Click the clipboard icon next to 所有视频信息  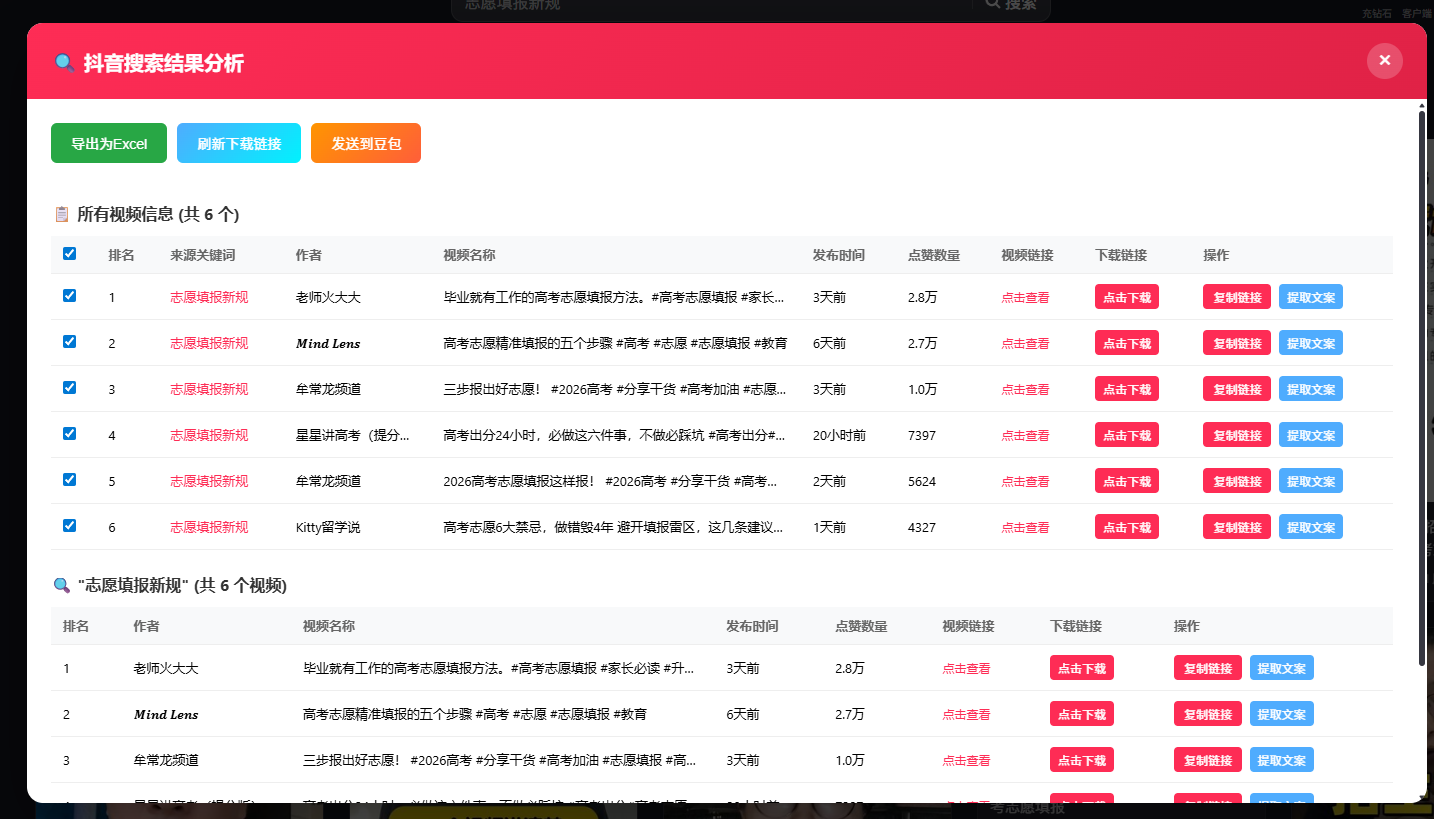[x=62, y=214]
